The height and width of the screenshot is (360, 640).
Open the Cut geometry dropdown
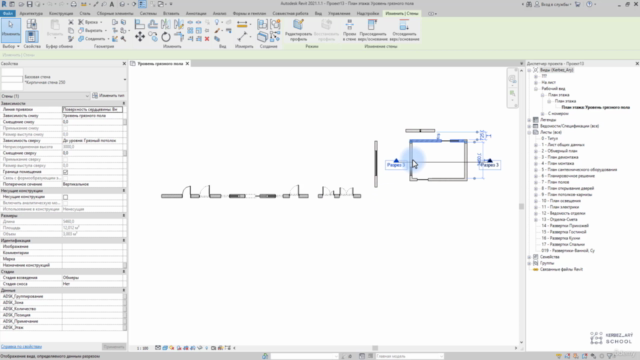106,31
